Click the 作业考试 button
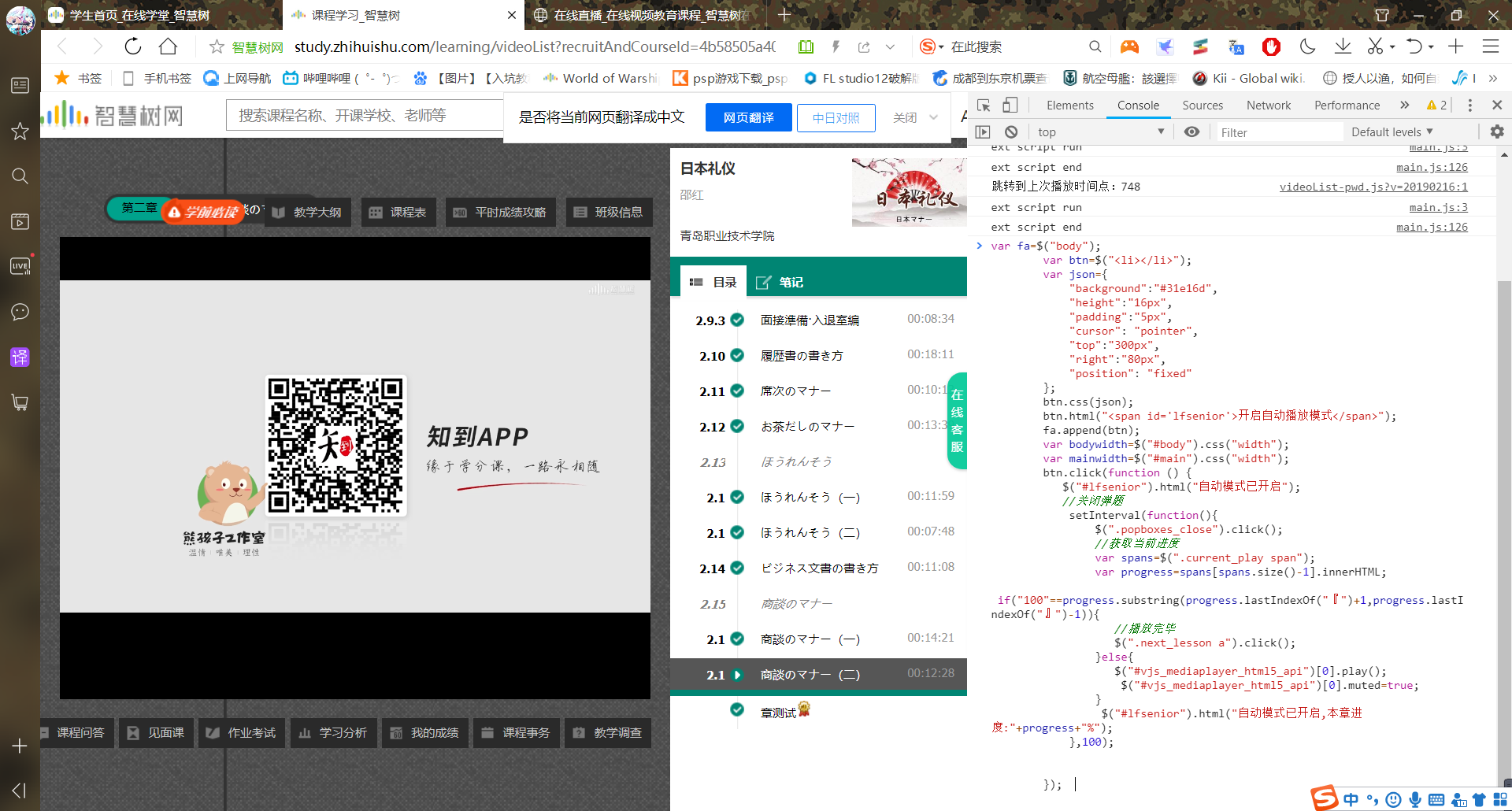Viewport: 1512px width, 811px height. coord(242,732)
